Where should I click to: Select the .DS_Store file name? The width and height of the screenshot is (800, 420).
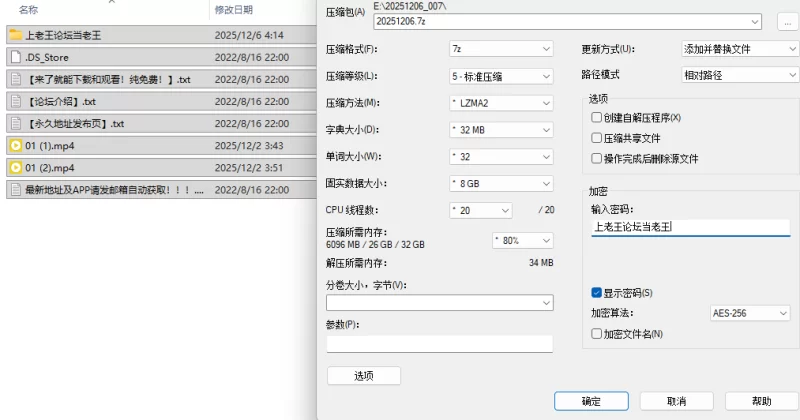click(47, 57)
